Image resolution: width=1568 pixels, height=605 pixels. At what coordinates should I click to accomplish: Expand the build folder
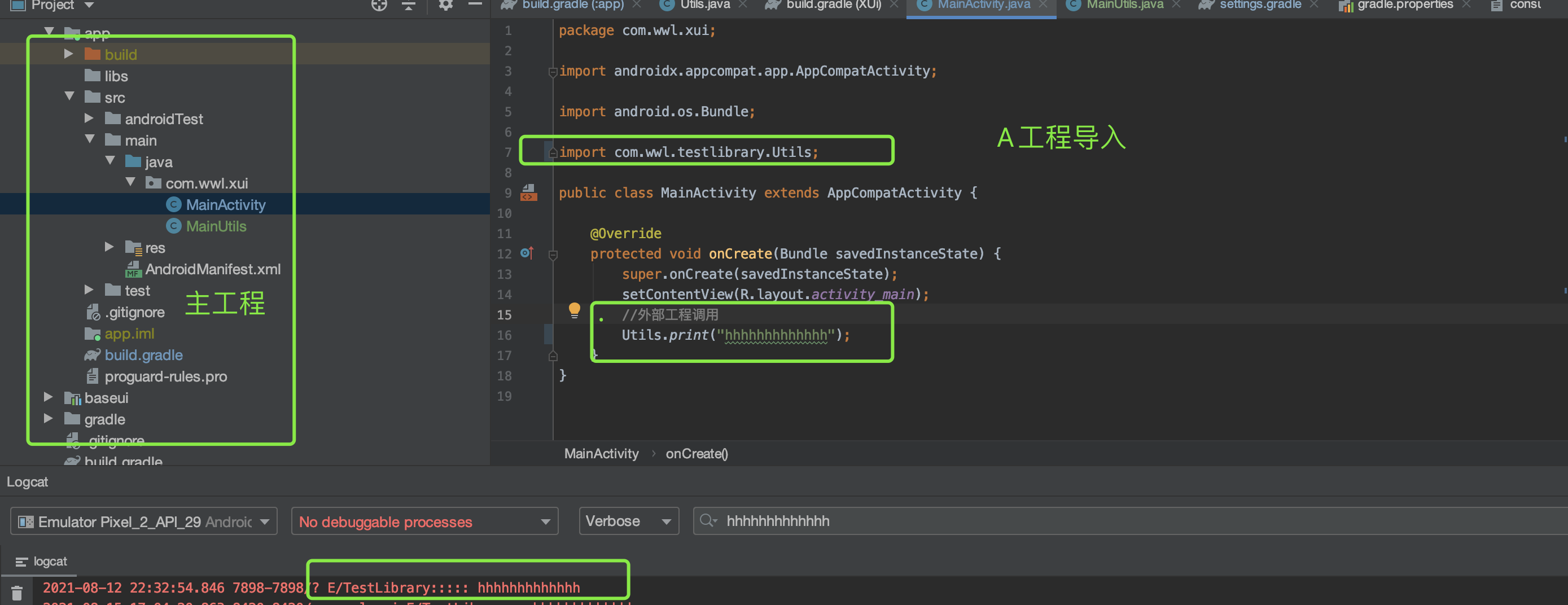(69, 54)
